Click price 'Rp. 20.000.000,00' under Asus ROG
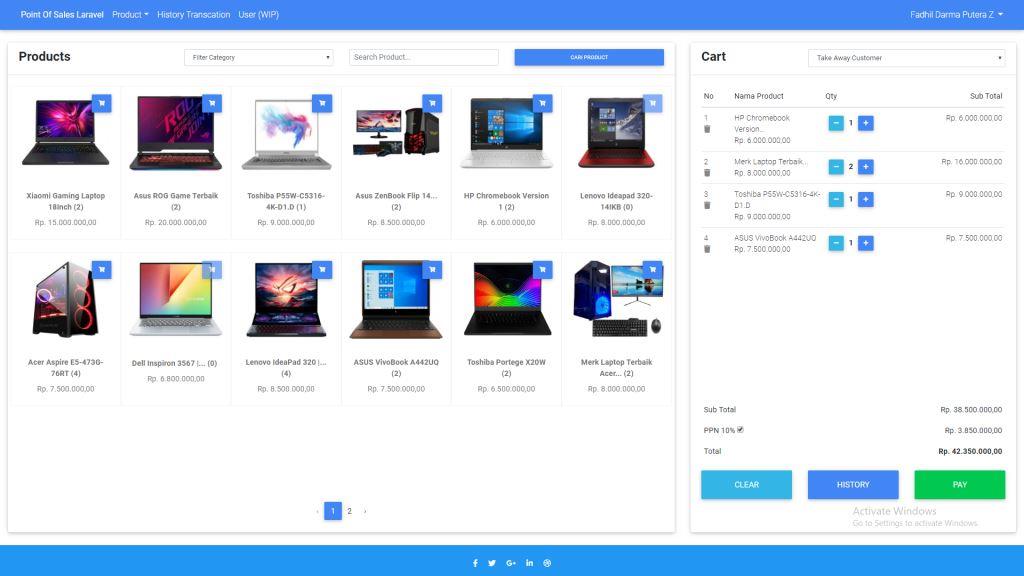The width and height of the screenshot is (1024, 576). pyautogui.click(x=176, y=223)
